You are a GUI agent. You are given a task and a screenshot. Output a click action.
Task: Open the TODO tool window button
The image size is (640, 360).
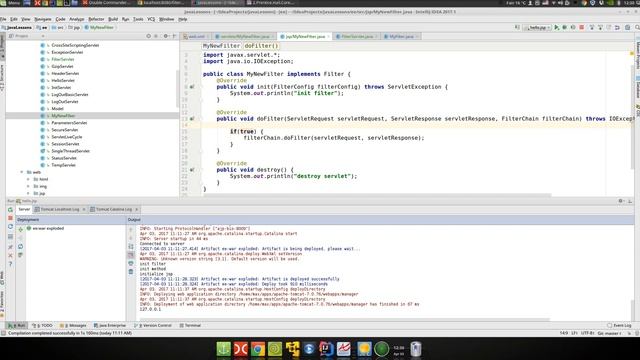coord(43,325)
